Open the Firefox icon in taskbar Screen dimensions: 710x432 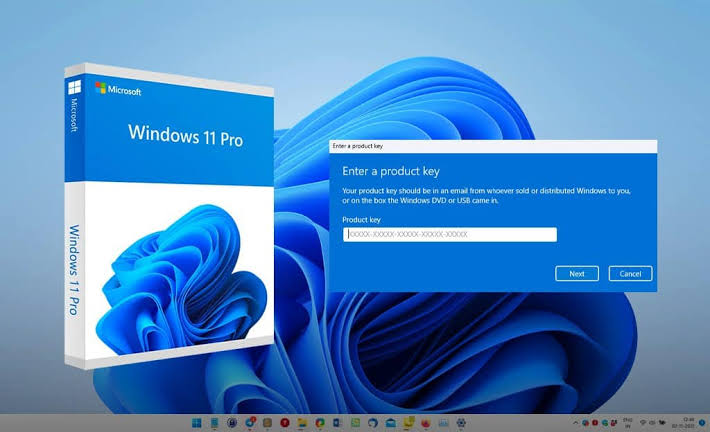pos(426,423)
